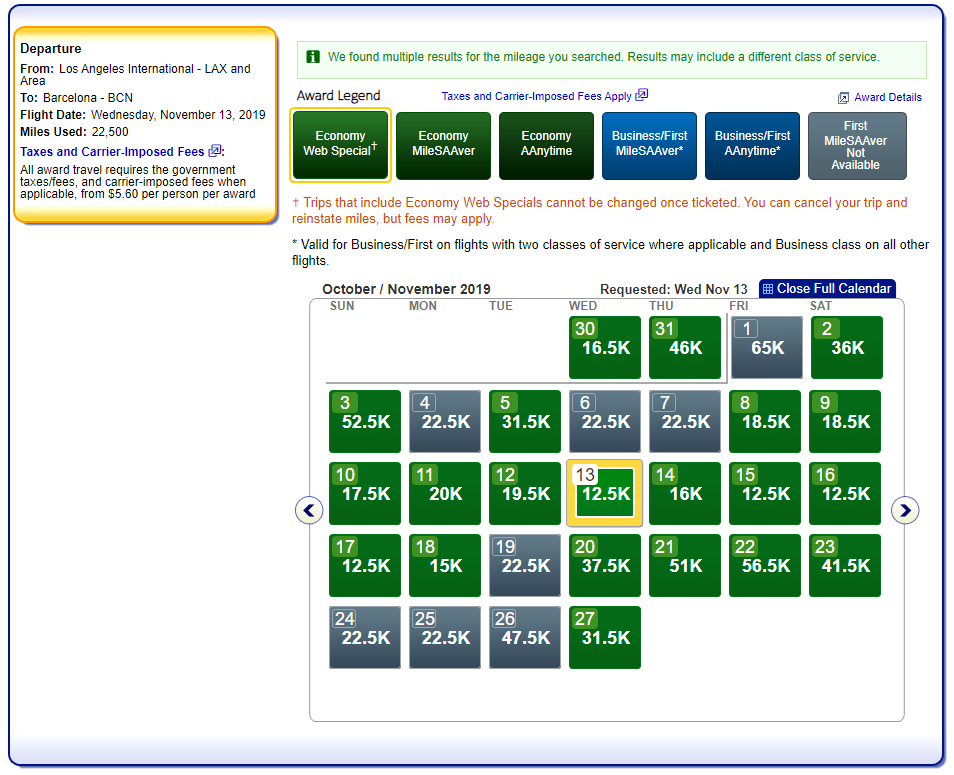Open Taxes and Carrier-Imposed Fees link in Departure panel
Viewport: 954px width, 775px height.
[112, 152]
